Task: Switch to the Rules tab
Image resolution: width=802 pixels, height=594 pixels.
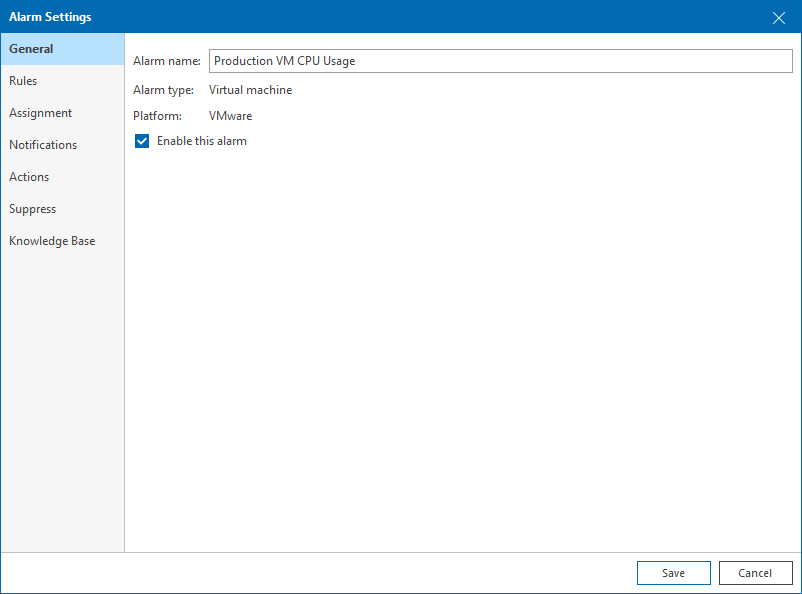Action: coord(62,81)
